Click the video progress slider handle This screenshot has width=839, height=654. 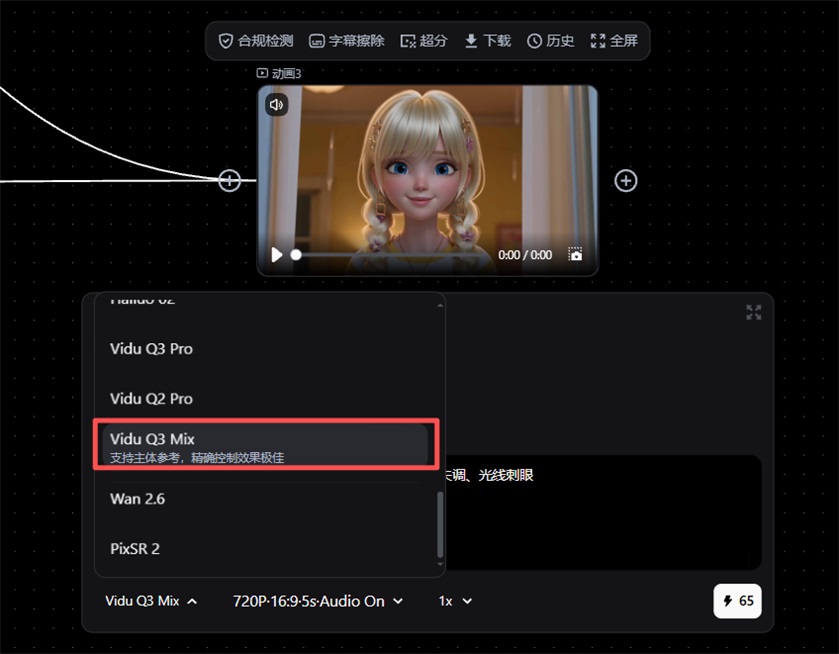(296, 255)
